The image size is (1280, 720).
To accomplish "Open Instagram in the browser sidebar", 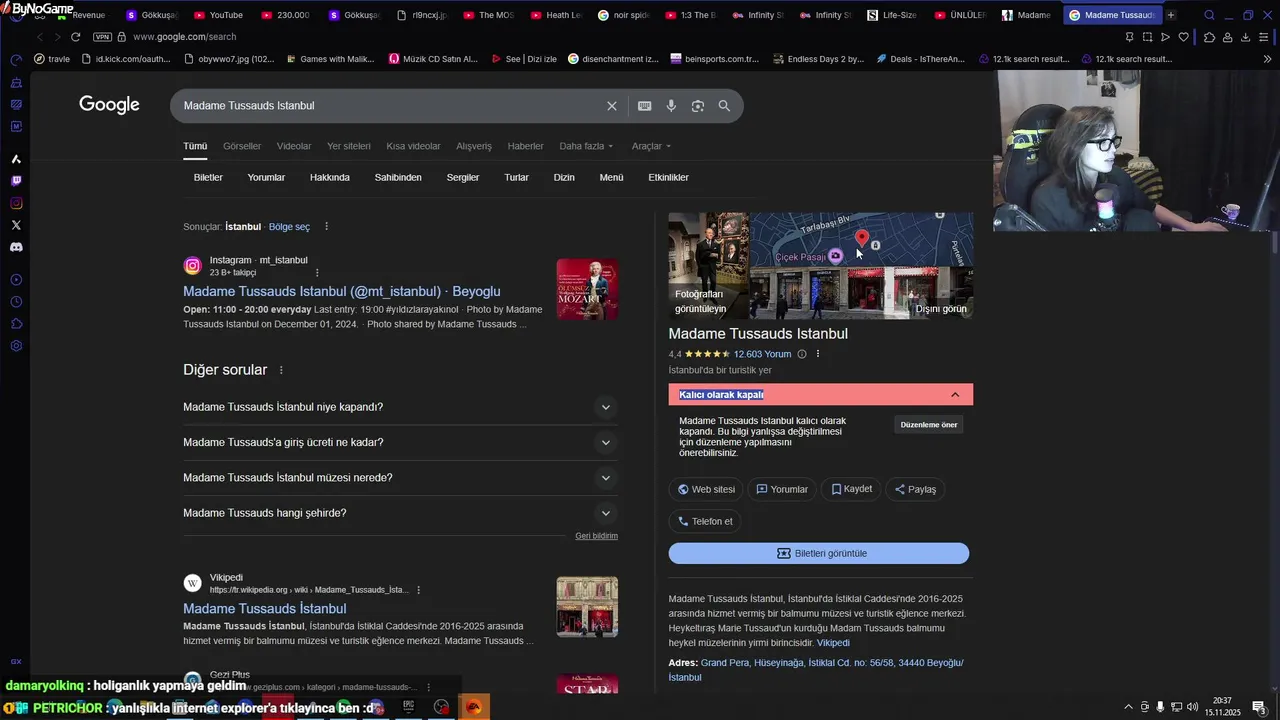I will (x=16, y=203).
